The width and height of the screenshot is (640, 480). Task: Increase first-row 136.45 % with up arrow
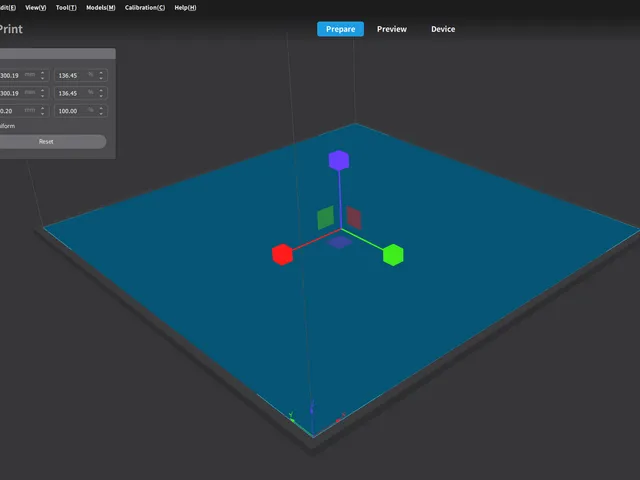(101, 73)
